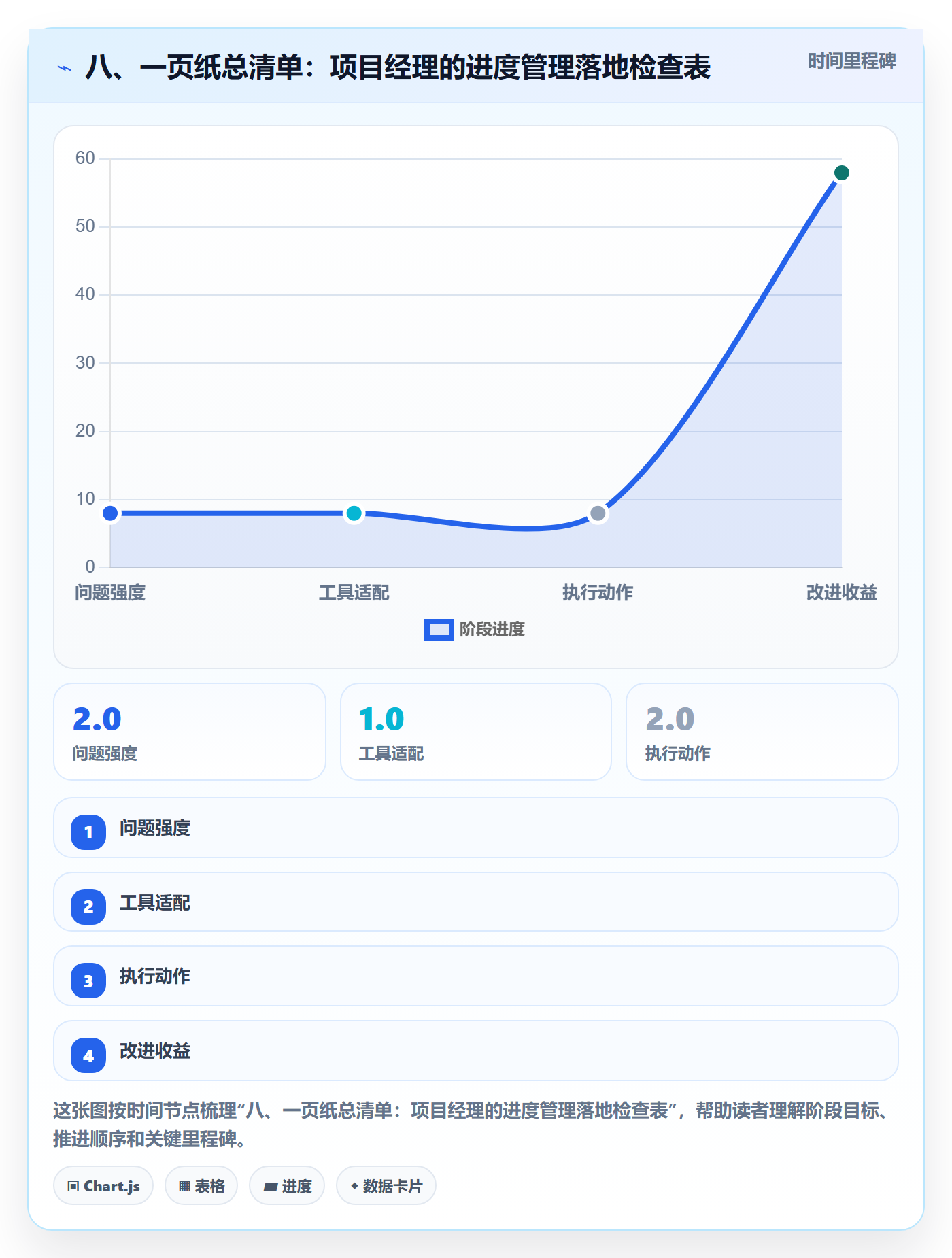Open the 改进收益 list row
Screen dimensions: 952x1258
[476, 1051]
